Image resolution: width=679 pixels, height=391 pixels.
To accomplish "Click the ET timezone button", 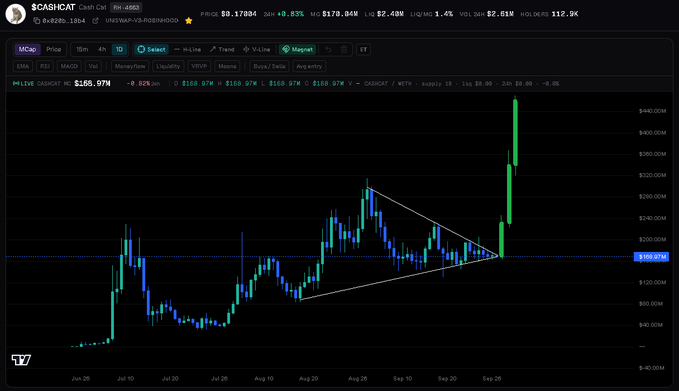I will (x=363, y=49).
